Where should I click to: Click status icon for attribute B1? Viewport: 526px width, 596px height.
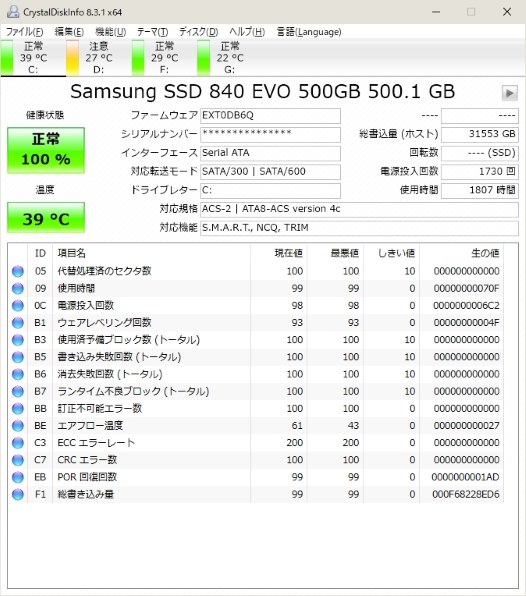pos(17,323)
